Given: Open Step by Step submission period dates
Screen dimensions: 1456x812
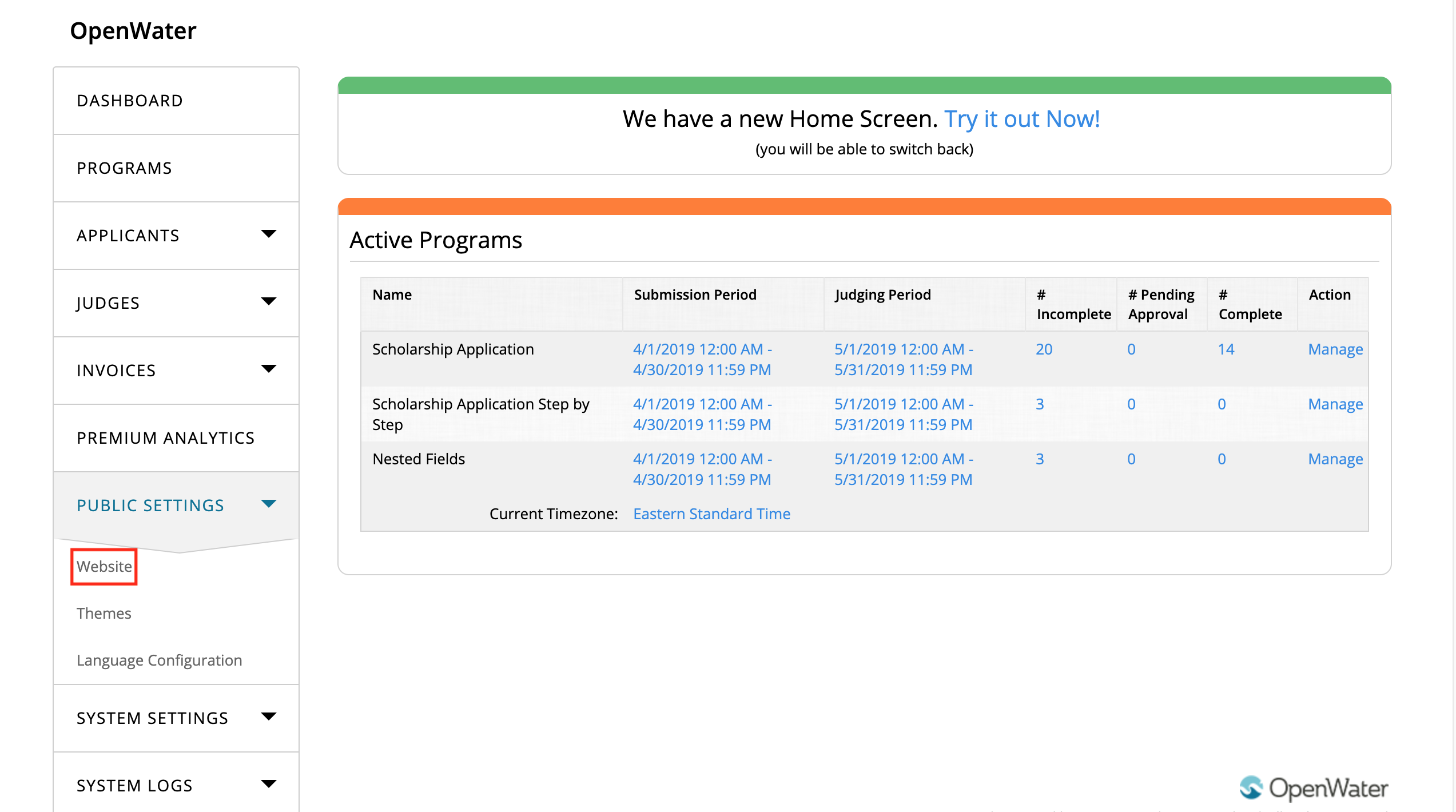Looking at the screenshot, I should pyautogui.click(x=702, y=415).
